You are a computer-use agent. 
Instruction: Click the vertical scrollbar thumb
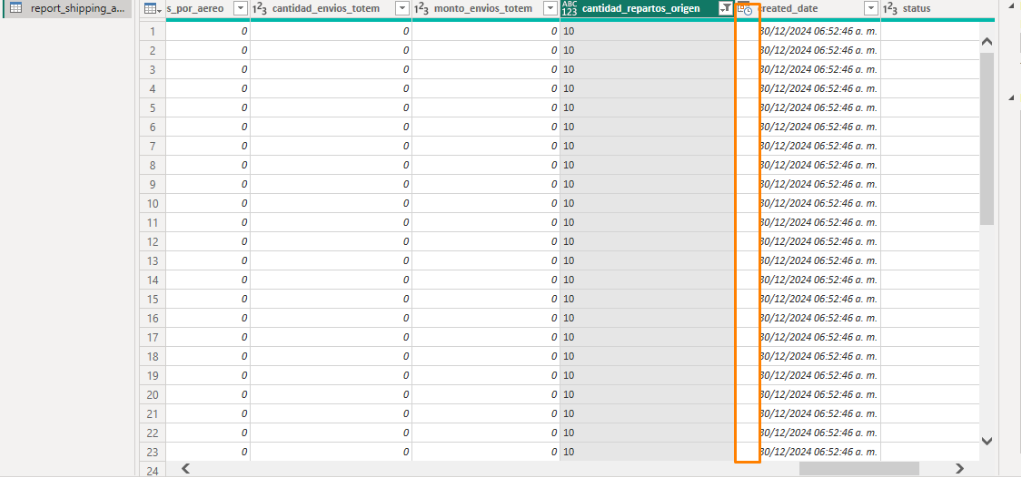click(x=986, y=139)
